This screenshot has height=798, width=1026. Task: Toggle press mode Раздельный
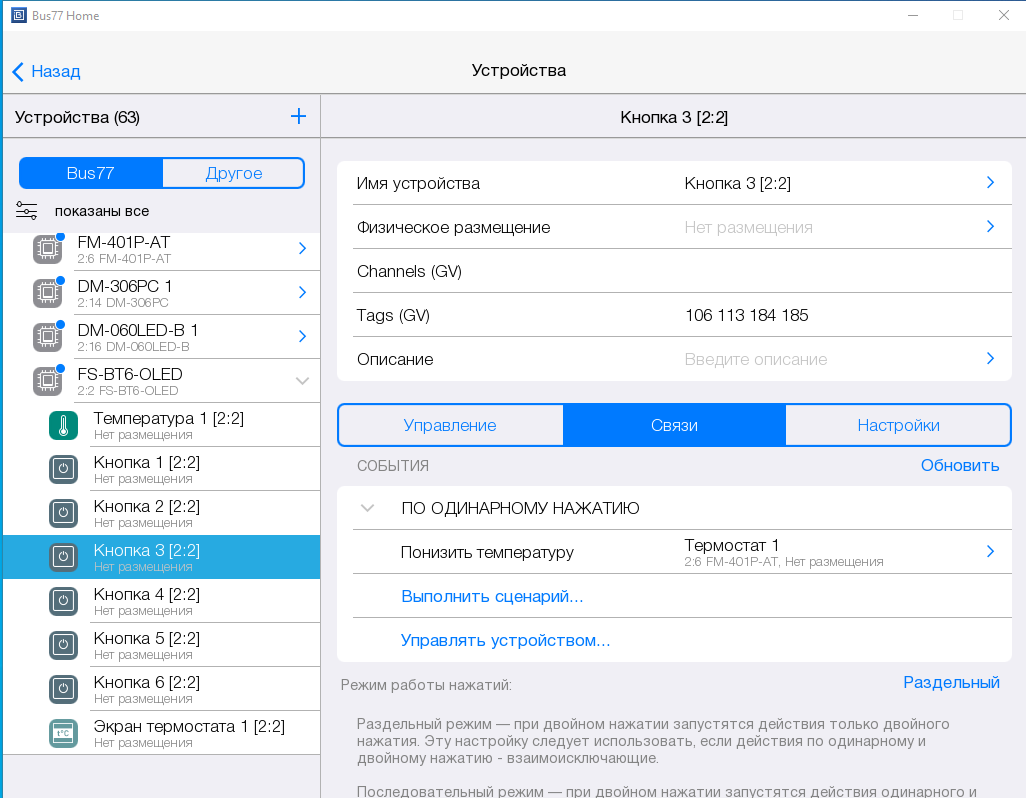point(950,682)
